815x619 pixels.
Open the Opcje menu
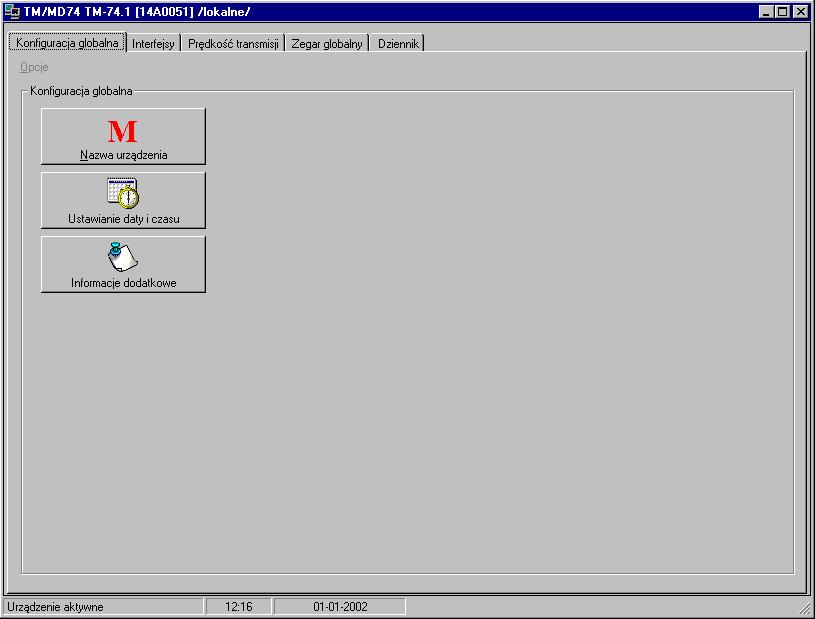[34, 67]
